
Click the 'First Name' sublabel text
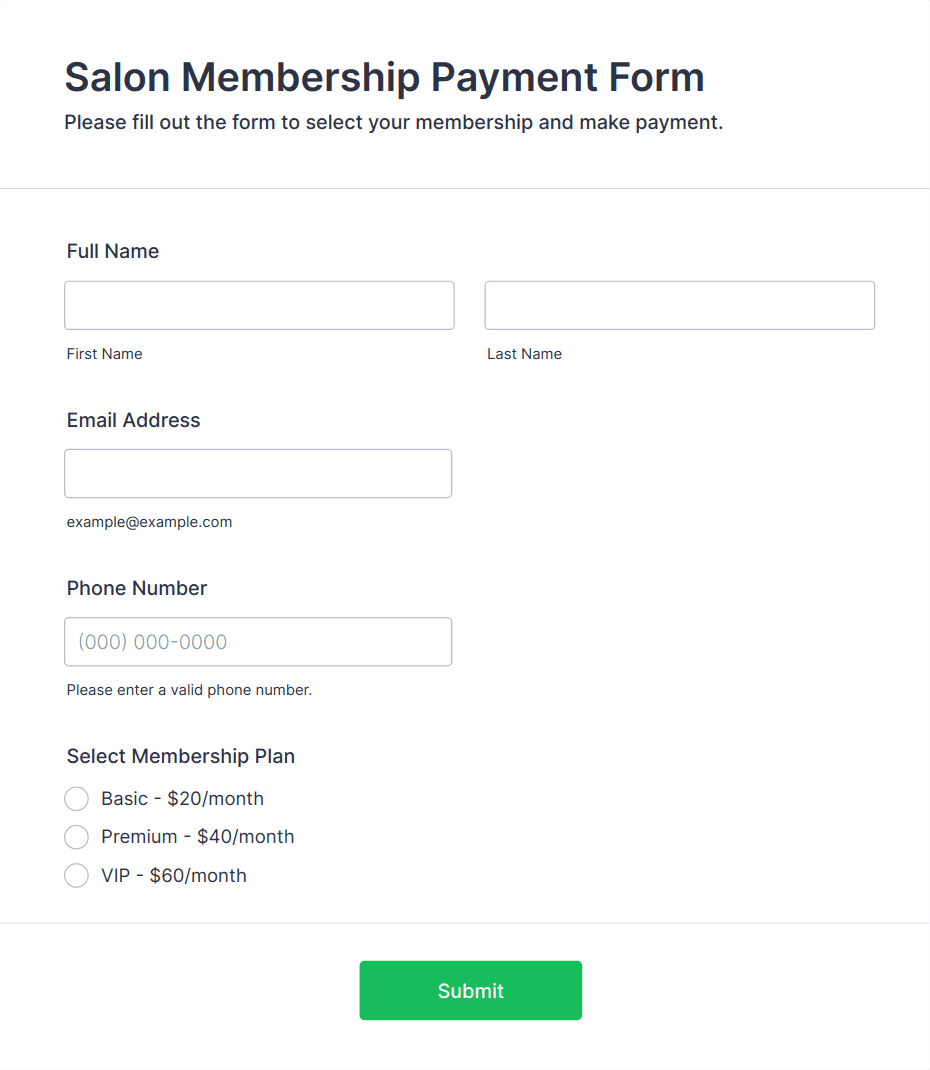(x=104, y=354)
